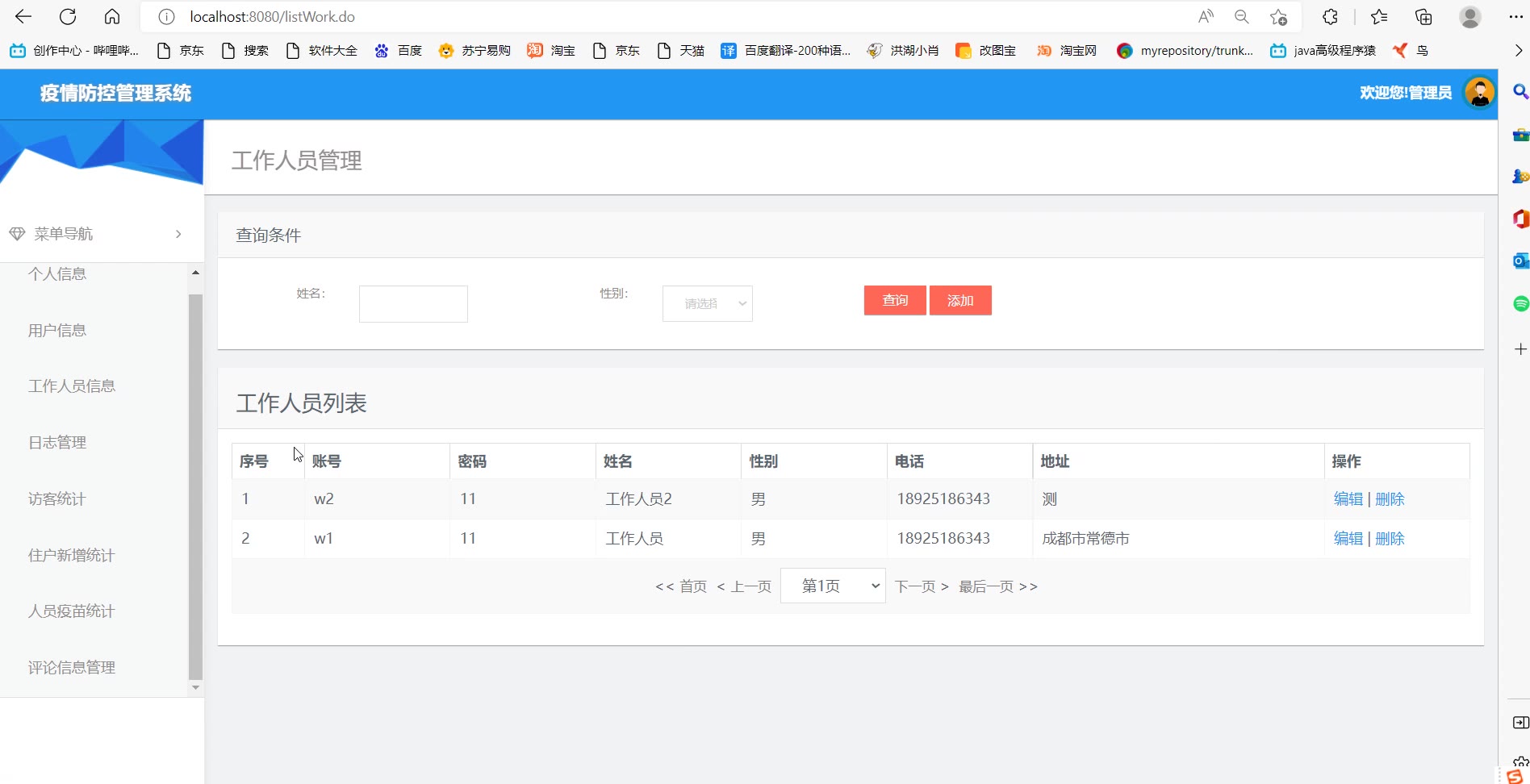Click the 查询 search button
Screen dimensions: 1530x784
coord(895,300)
